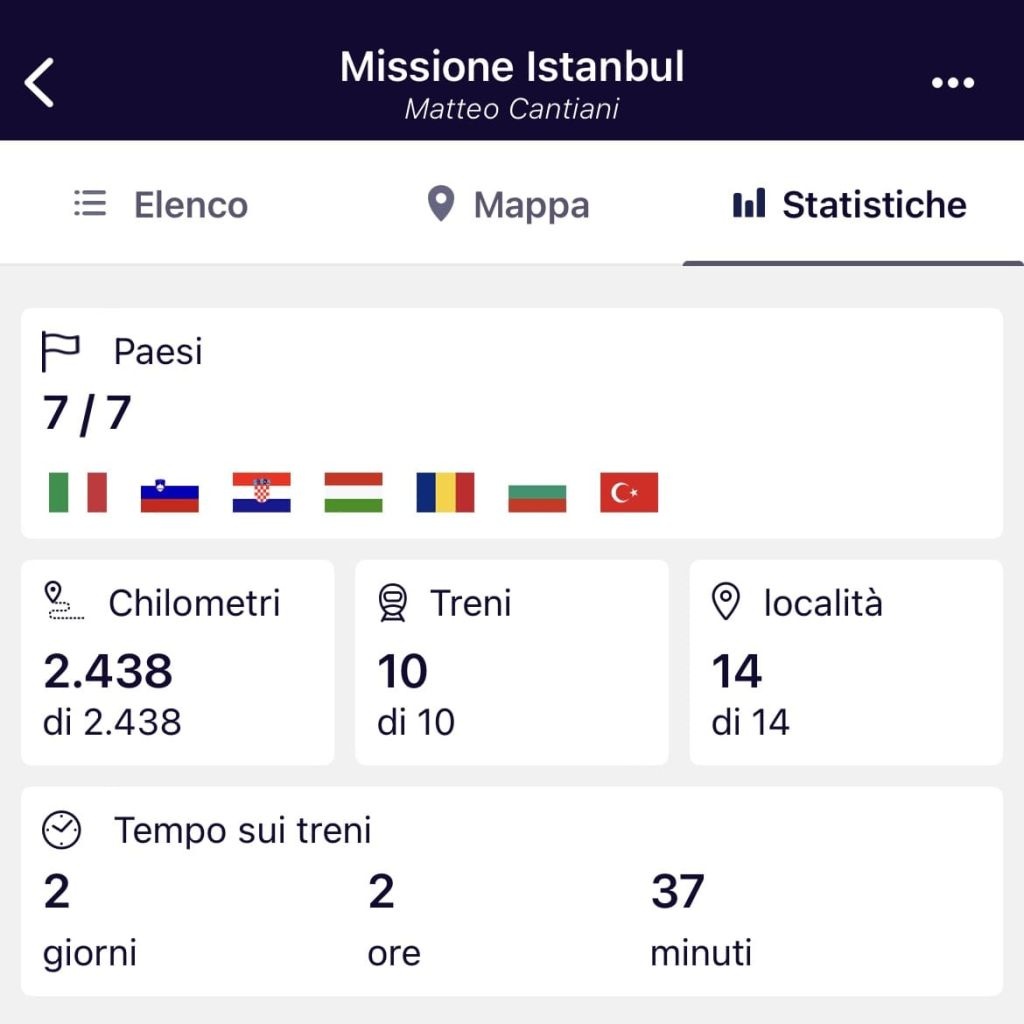Click the Chilometri route icon

coord(64,603)
